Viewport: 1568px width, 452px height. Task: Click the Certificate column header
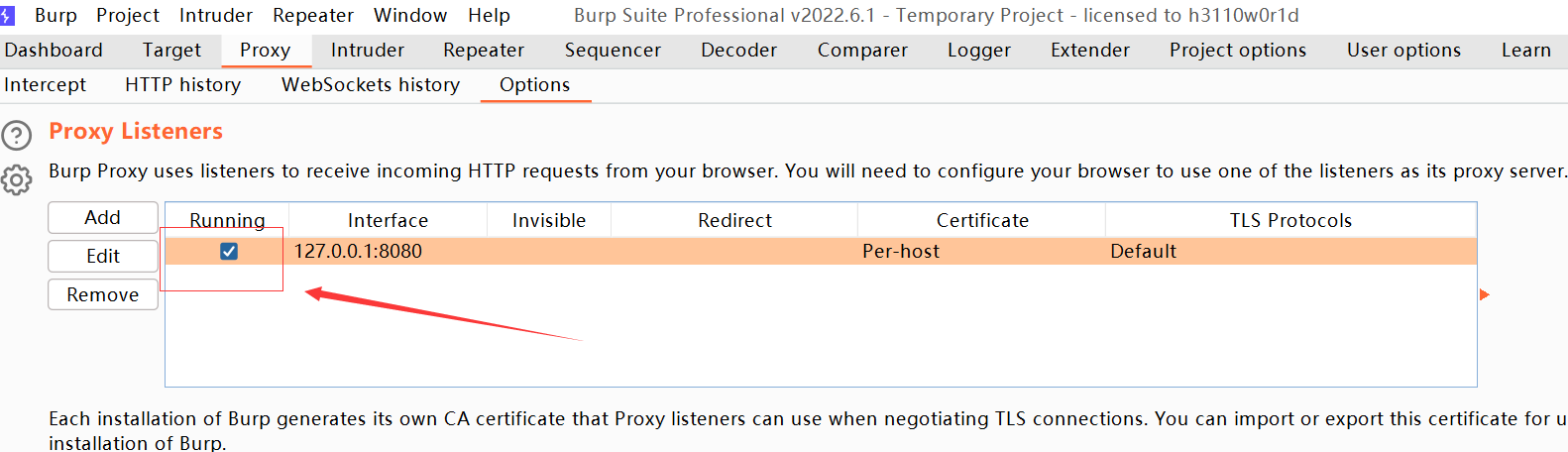982,220
